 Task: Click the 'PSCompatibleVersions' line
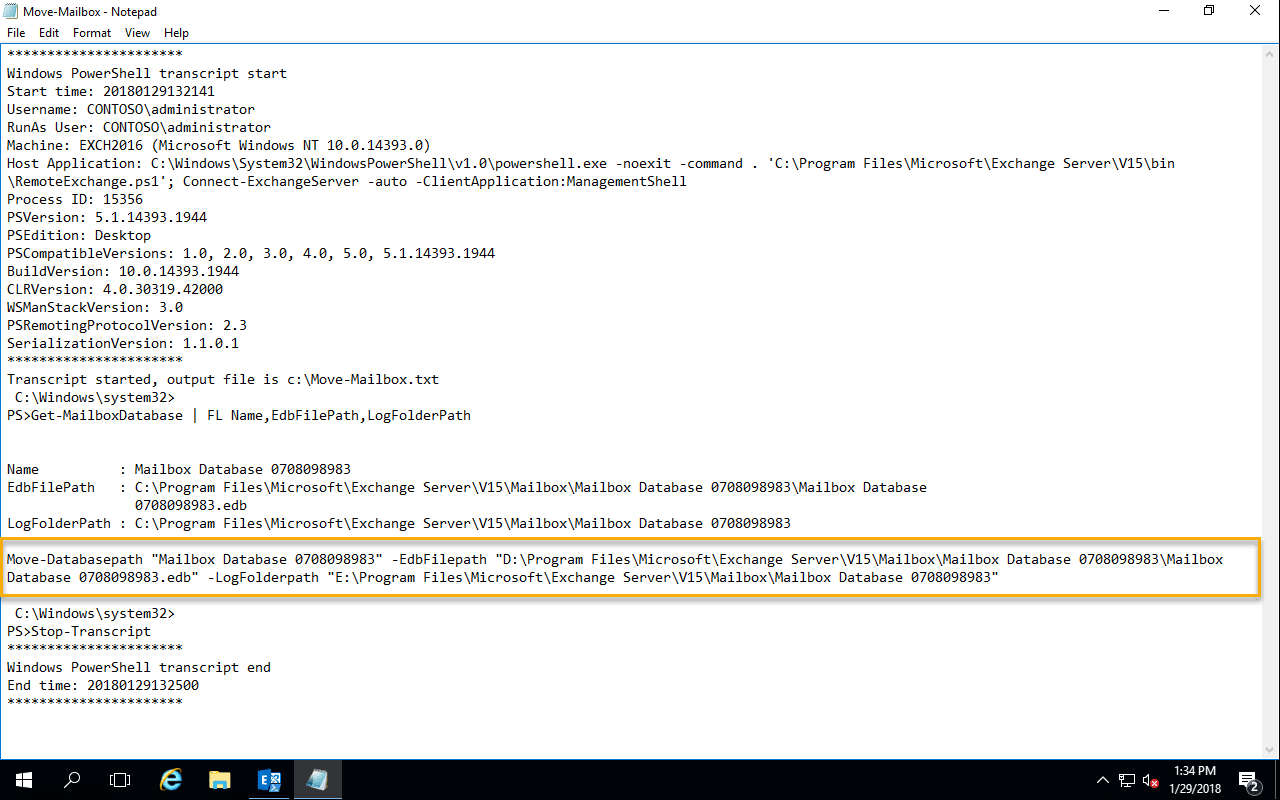pos(251,253)
